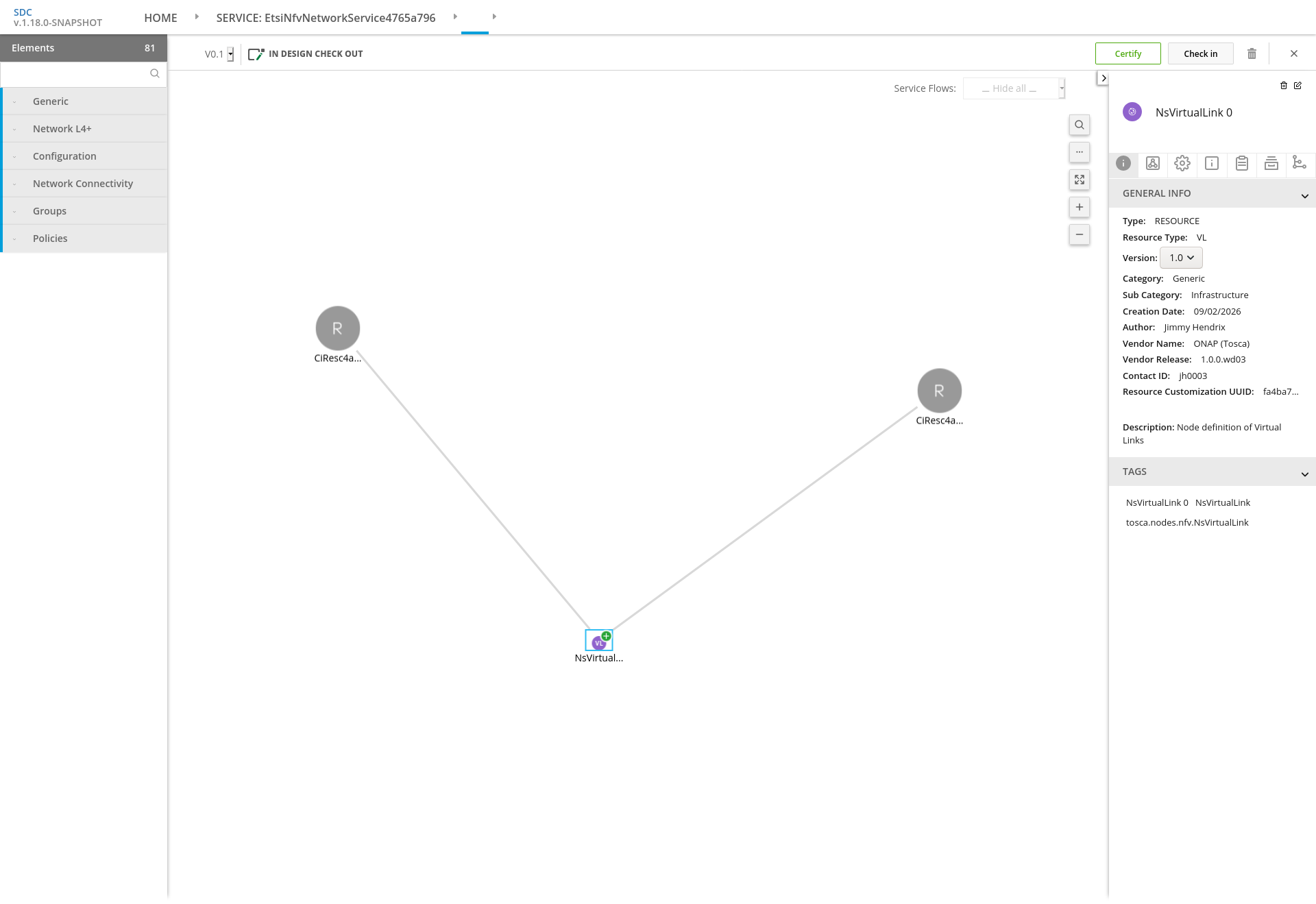
Task: Collapse the GENERAL INFO section
Action: pos(1304,195)
